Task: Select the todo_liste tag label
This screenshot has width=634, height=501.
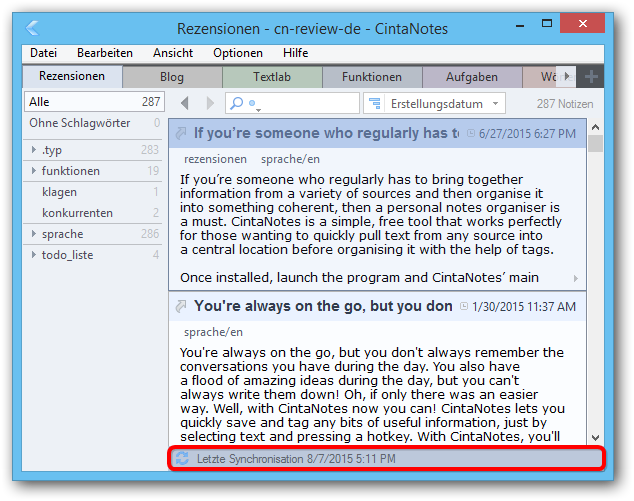Action: tap(68, 255)
